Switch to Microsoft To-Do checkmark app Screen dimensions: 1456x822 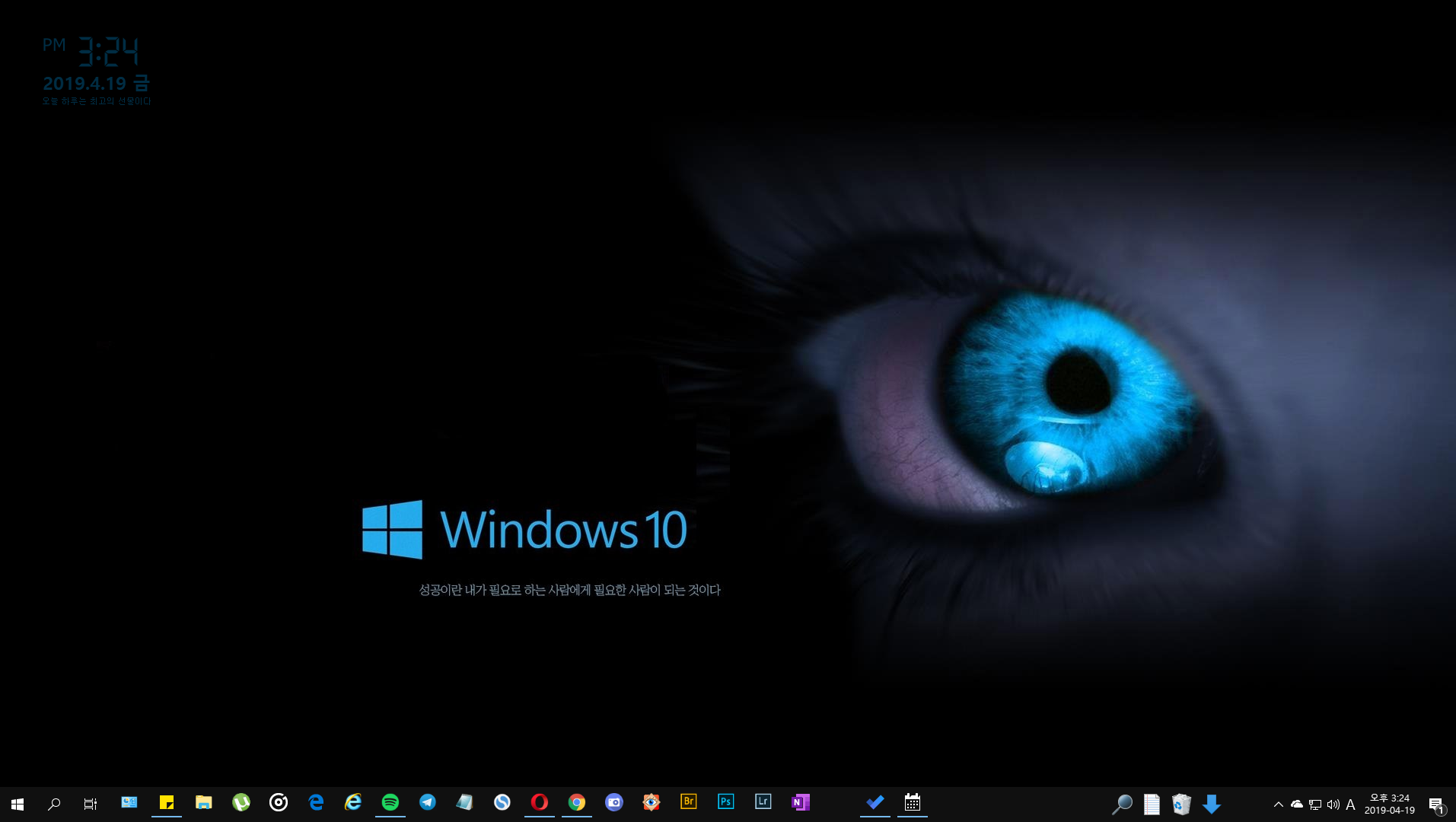click(x=875, y=802)
